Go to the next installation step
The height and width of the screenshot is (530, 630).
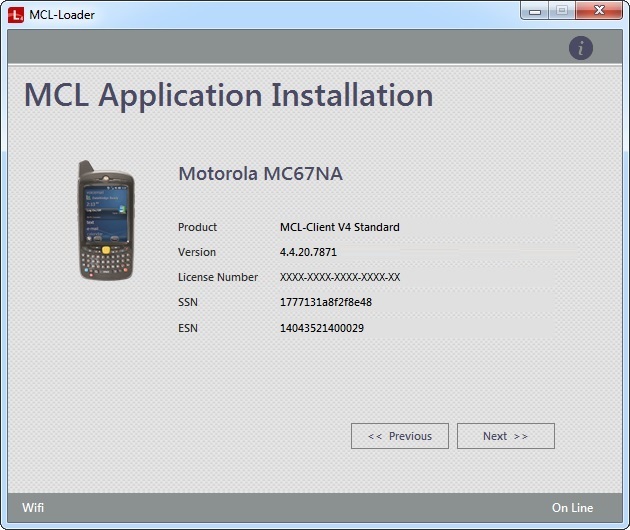click(505, 436)
